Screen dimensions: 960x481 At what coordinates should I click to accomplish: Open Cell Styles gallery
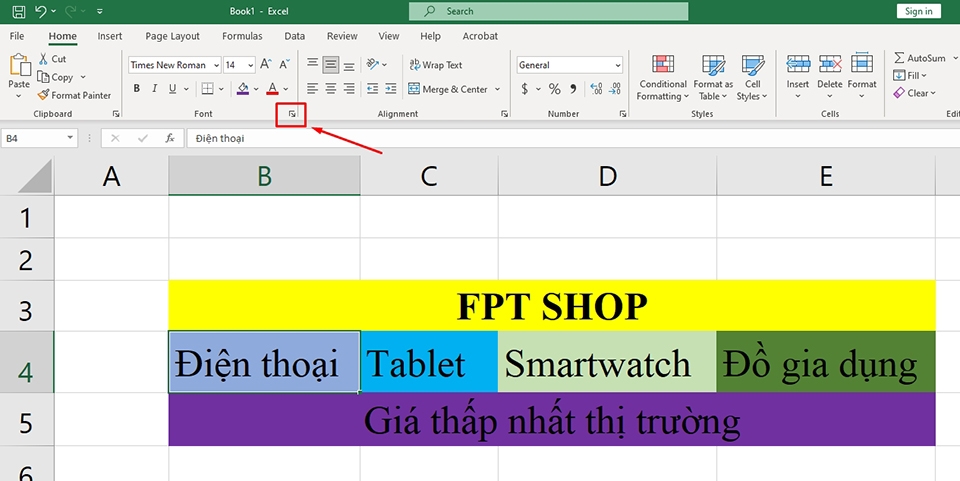pyautogui.click(x=752, y=78)
